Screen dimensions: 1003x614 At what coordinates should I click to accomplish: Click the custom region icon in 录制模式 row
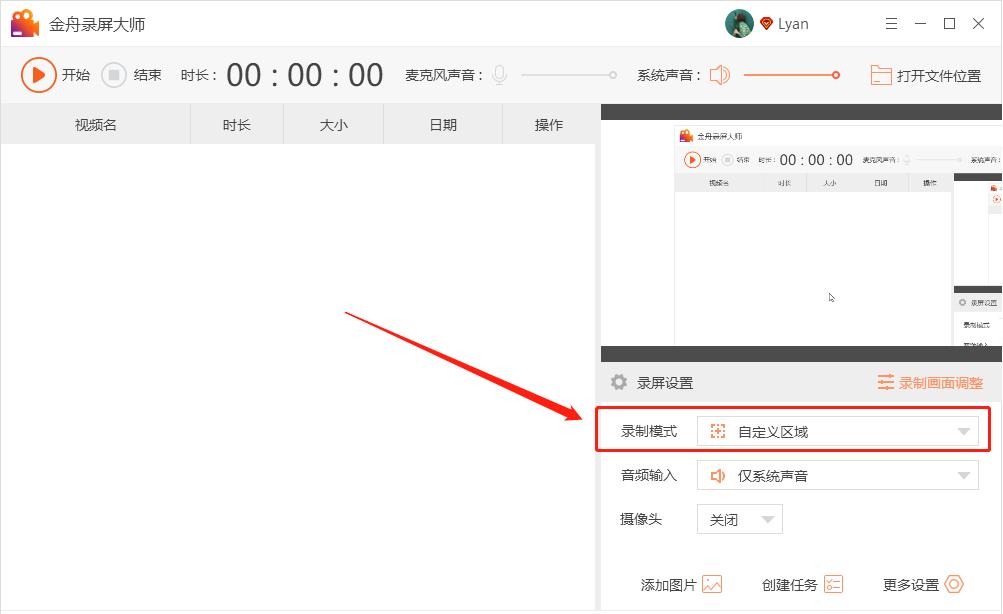716,430
